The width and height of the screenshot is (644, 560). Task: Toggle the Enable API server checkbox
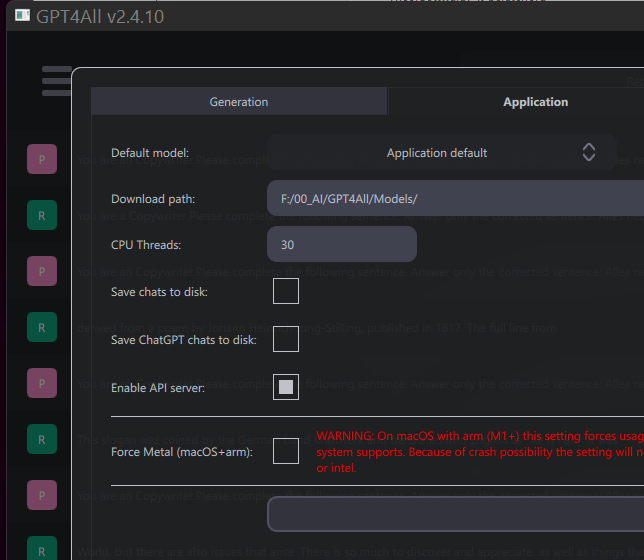[x=286, y=387]
